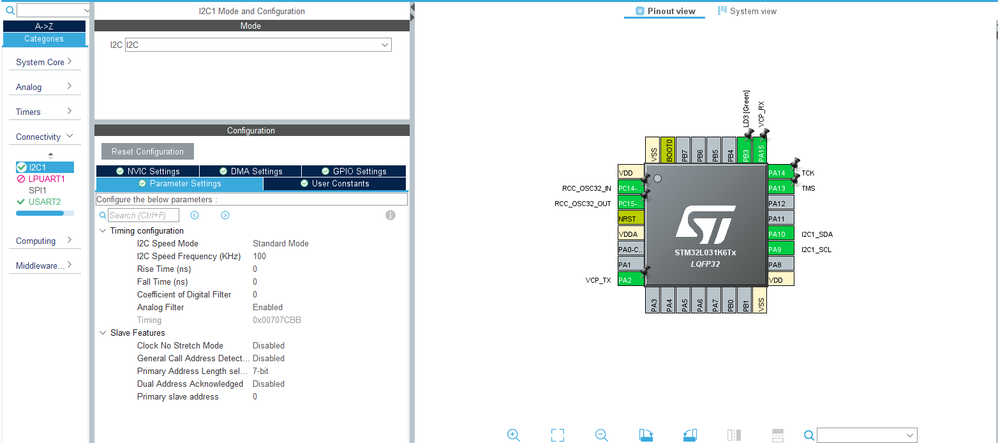998x443 pixels.
Task: Click Clock No Stretch Mode Disabled value
Action: click(x=268, y=346)
